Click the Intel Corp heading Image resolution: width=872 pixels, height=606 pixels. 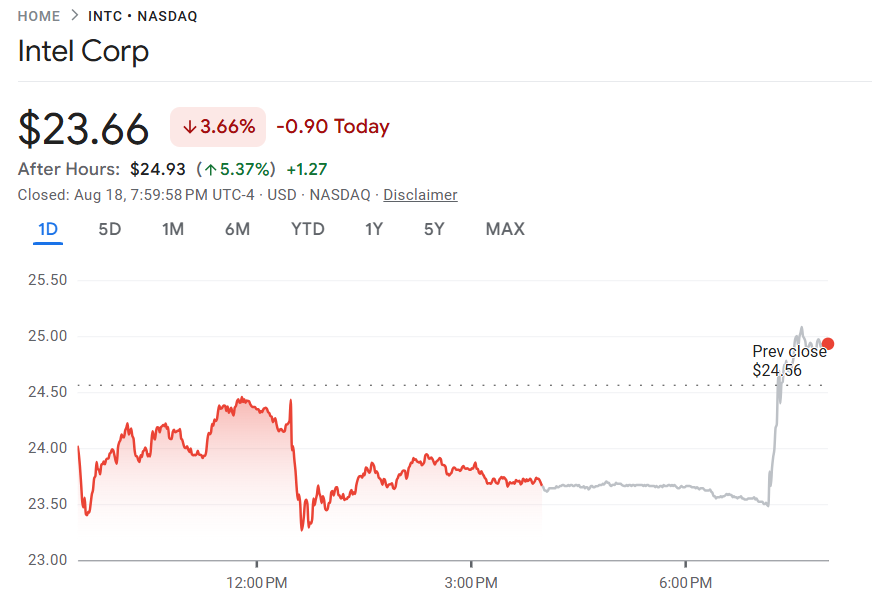point(83,51)
